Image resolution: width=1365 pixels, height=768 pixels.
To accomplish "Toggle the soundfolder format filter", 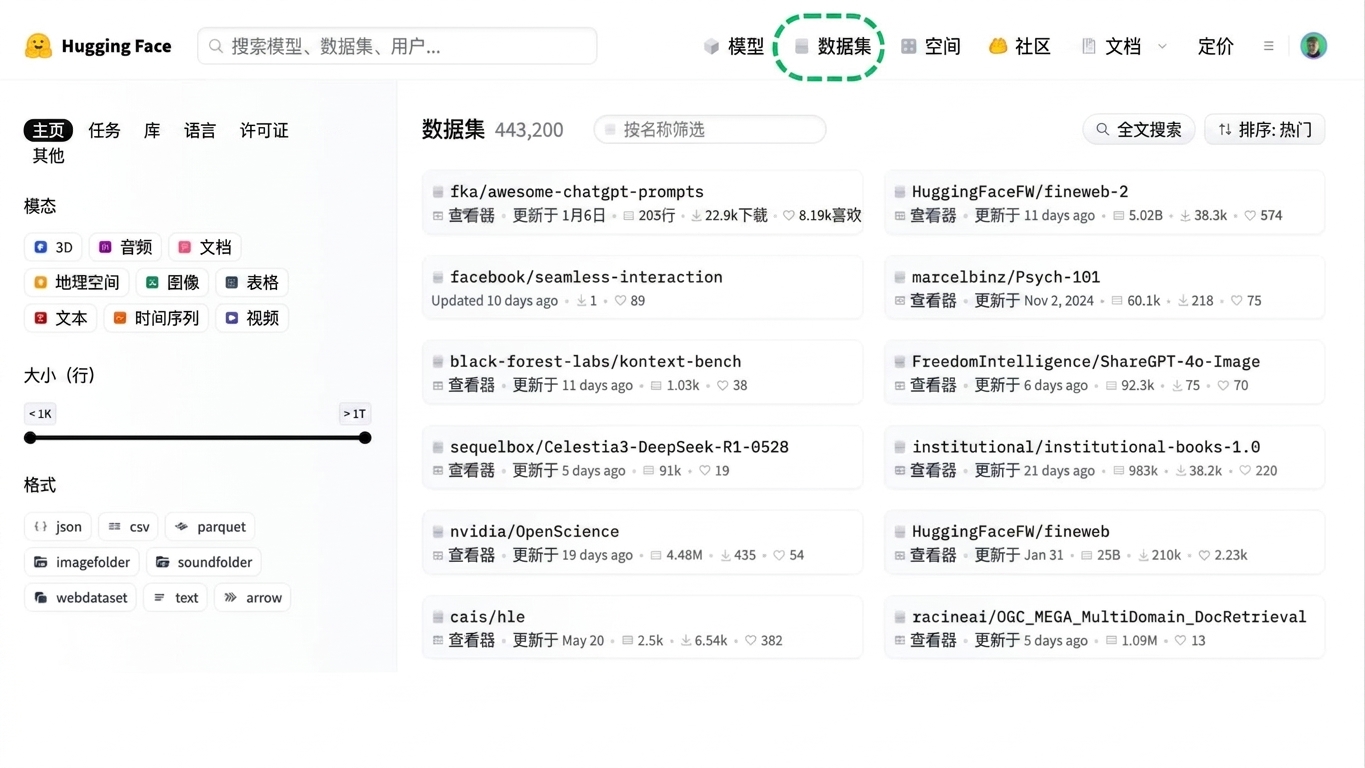I will coord(204,562).
